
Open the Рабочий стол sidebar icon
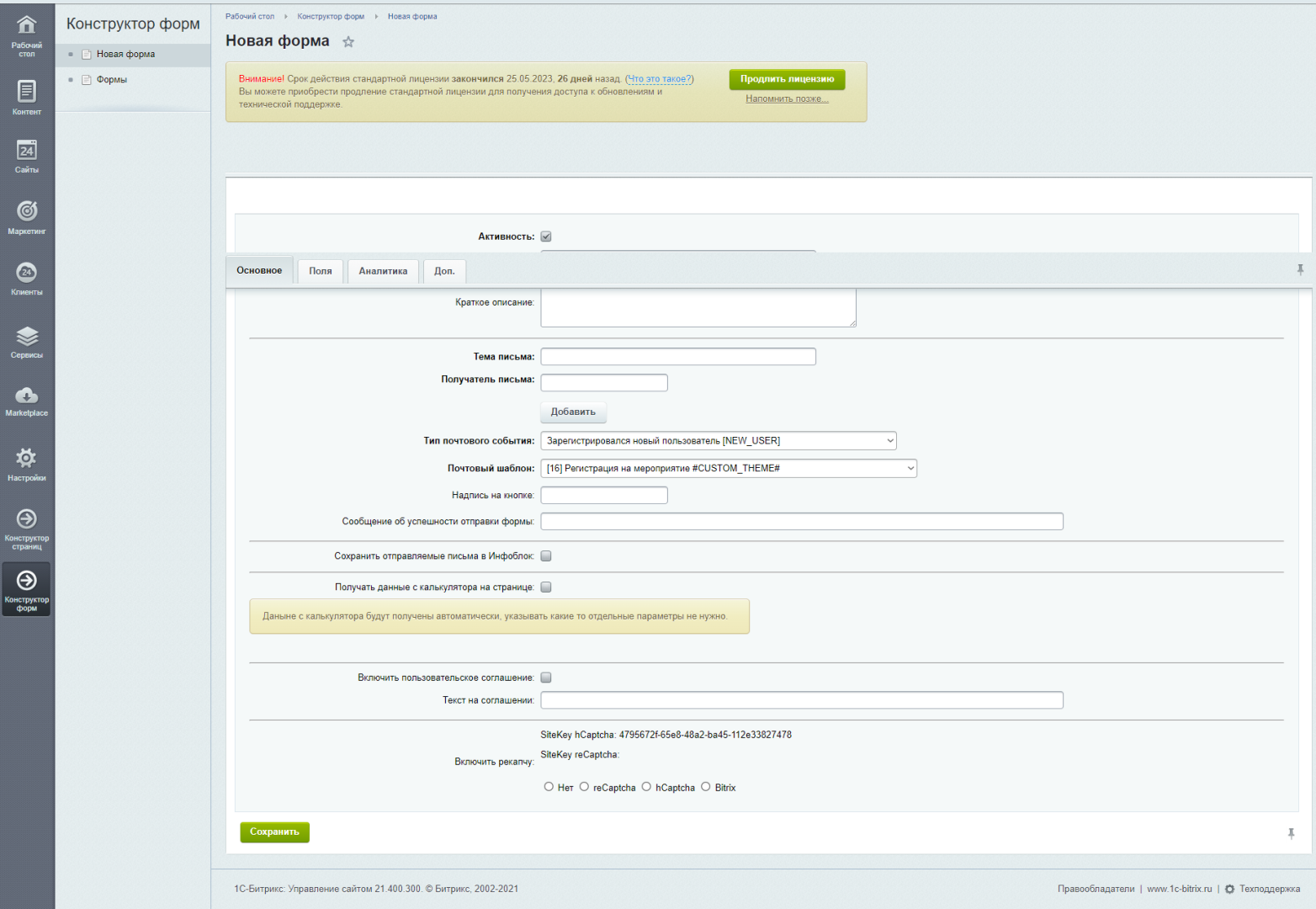[x=27, y=25]
